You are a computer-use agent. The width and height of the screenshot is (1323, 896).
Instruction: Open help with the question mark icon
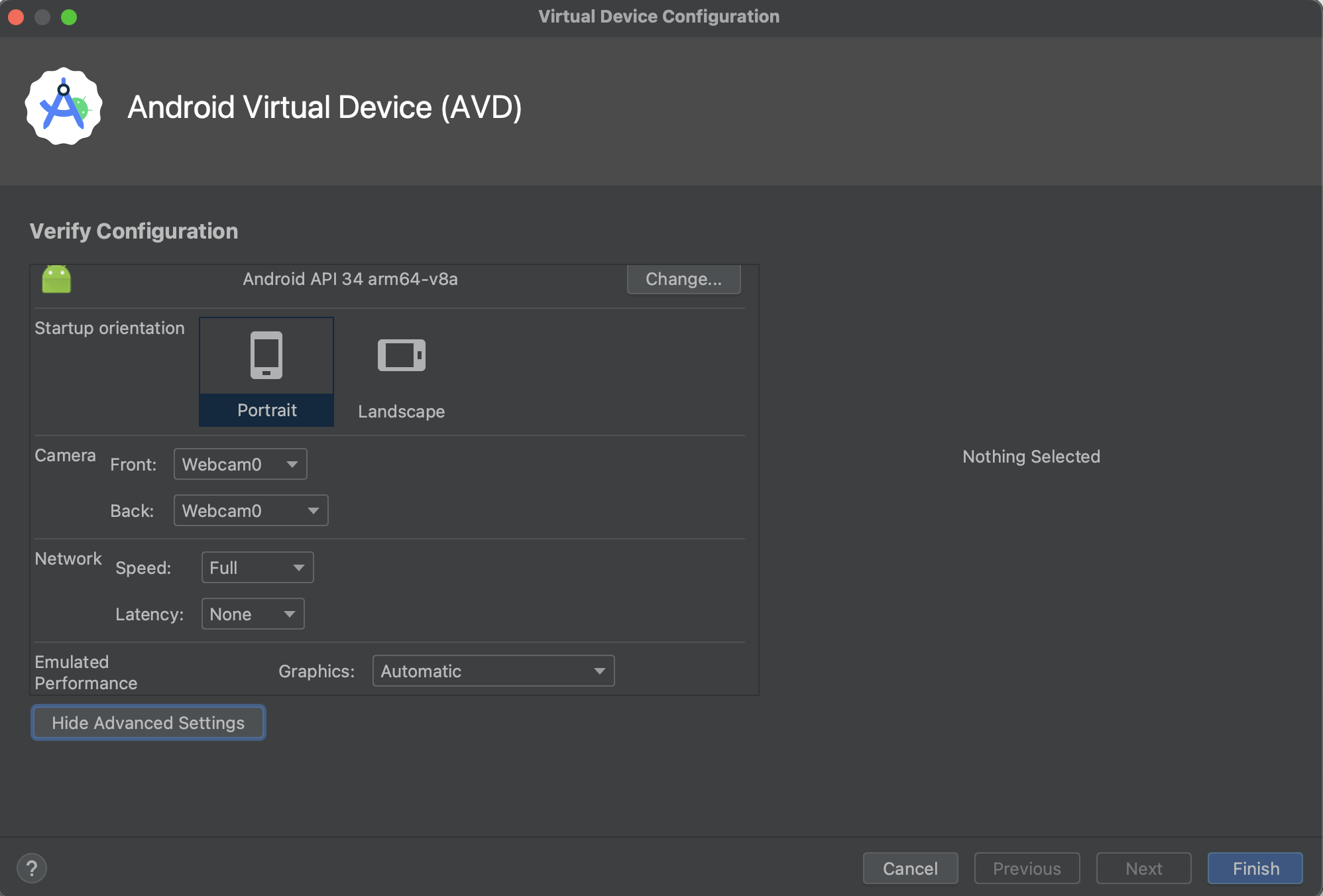click(x=32, y=868)
